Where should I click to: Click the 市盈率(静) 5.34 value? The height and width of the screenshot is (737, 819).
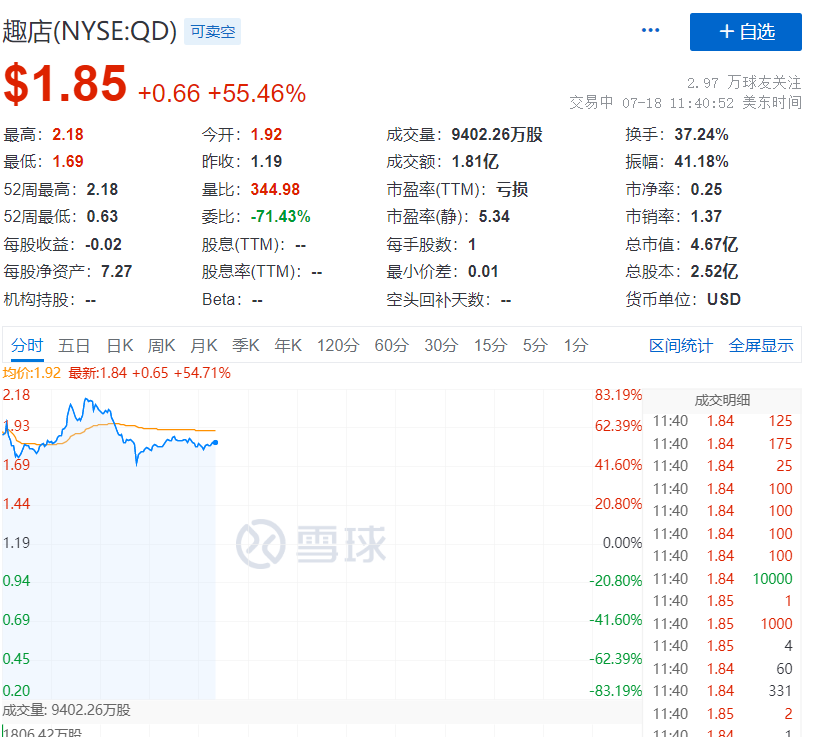click(494, 216)
